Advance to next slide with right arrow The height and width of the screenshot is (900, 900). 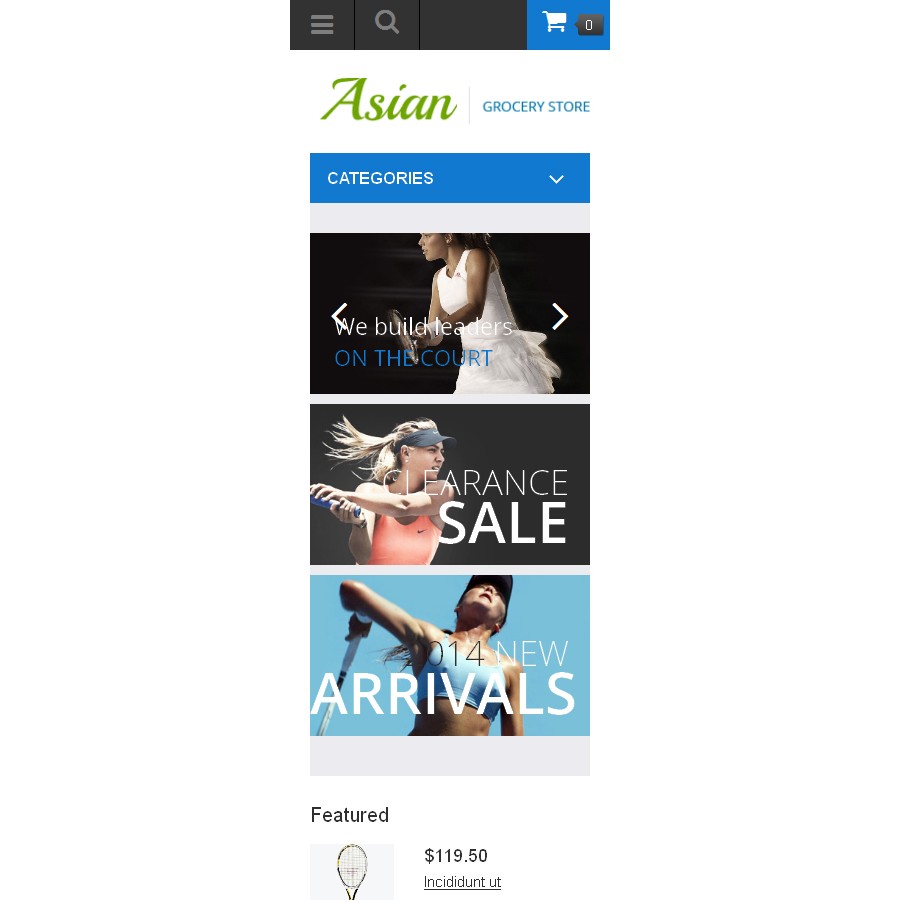click(560, 316)
